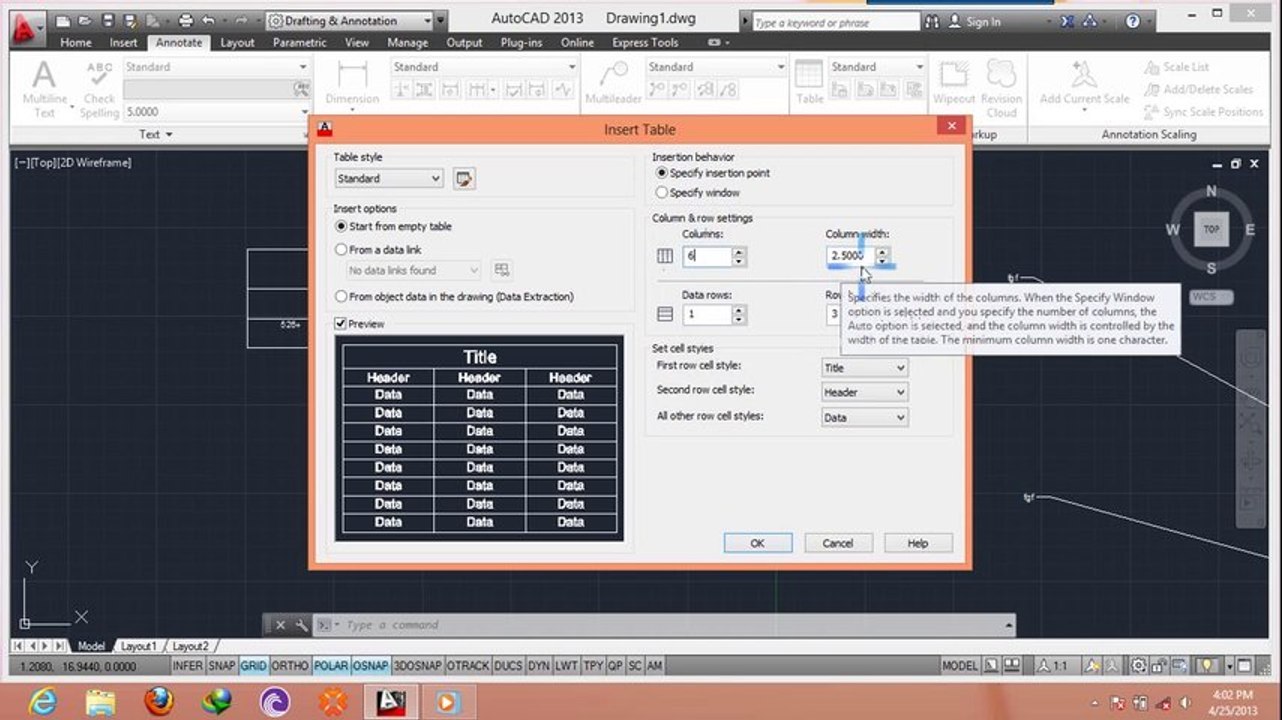This screenshot has height=720, width=1282.
Task: Click the Undo arrow in Quick Access toolbar
Action: pos(208,20)
